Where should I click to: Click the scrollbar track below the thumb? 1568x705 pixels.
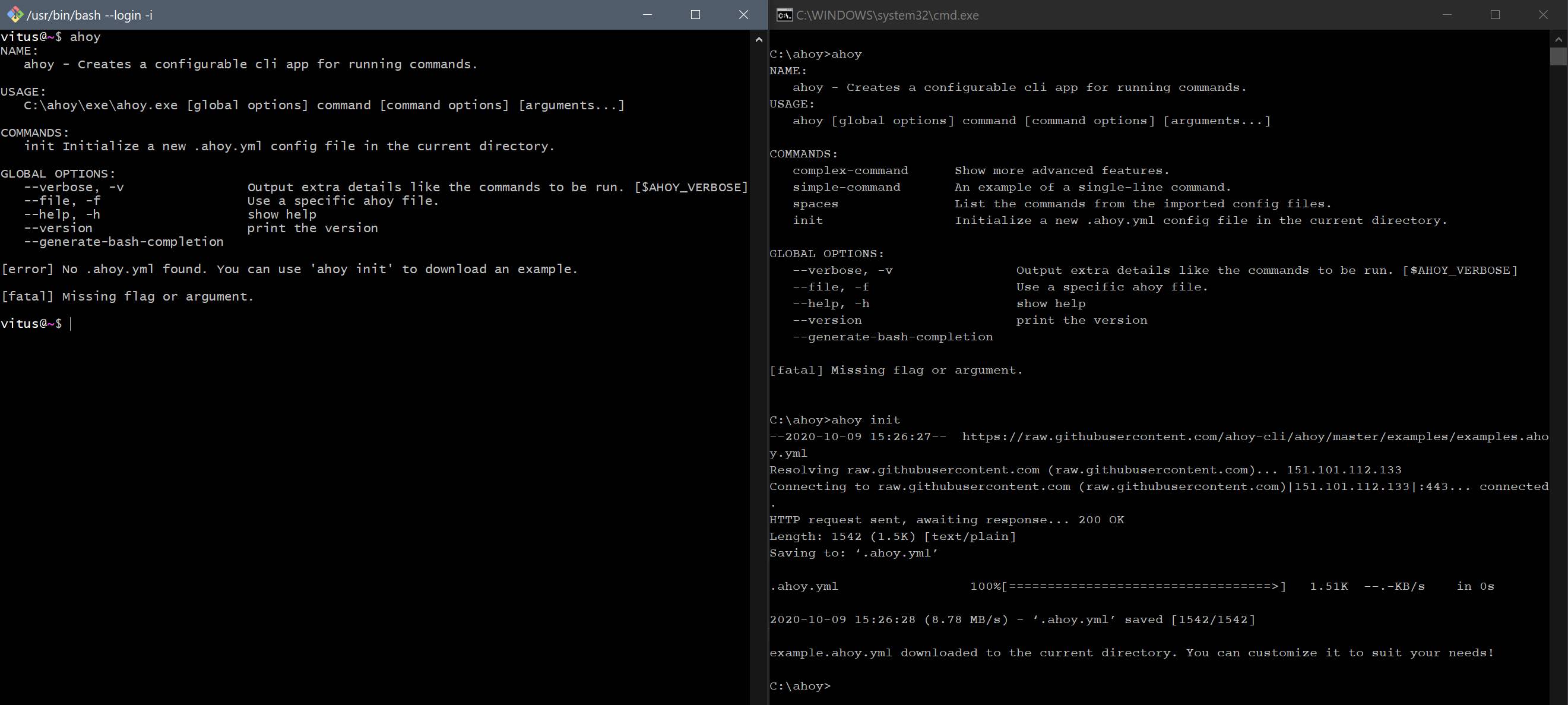1559,365
